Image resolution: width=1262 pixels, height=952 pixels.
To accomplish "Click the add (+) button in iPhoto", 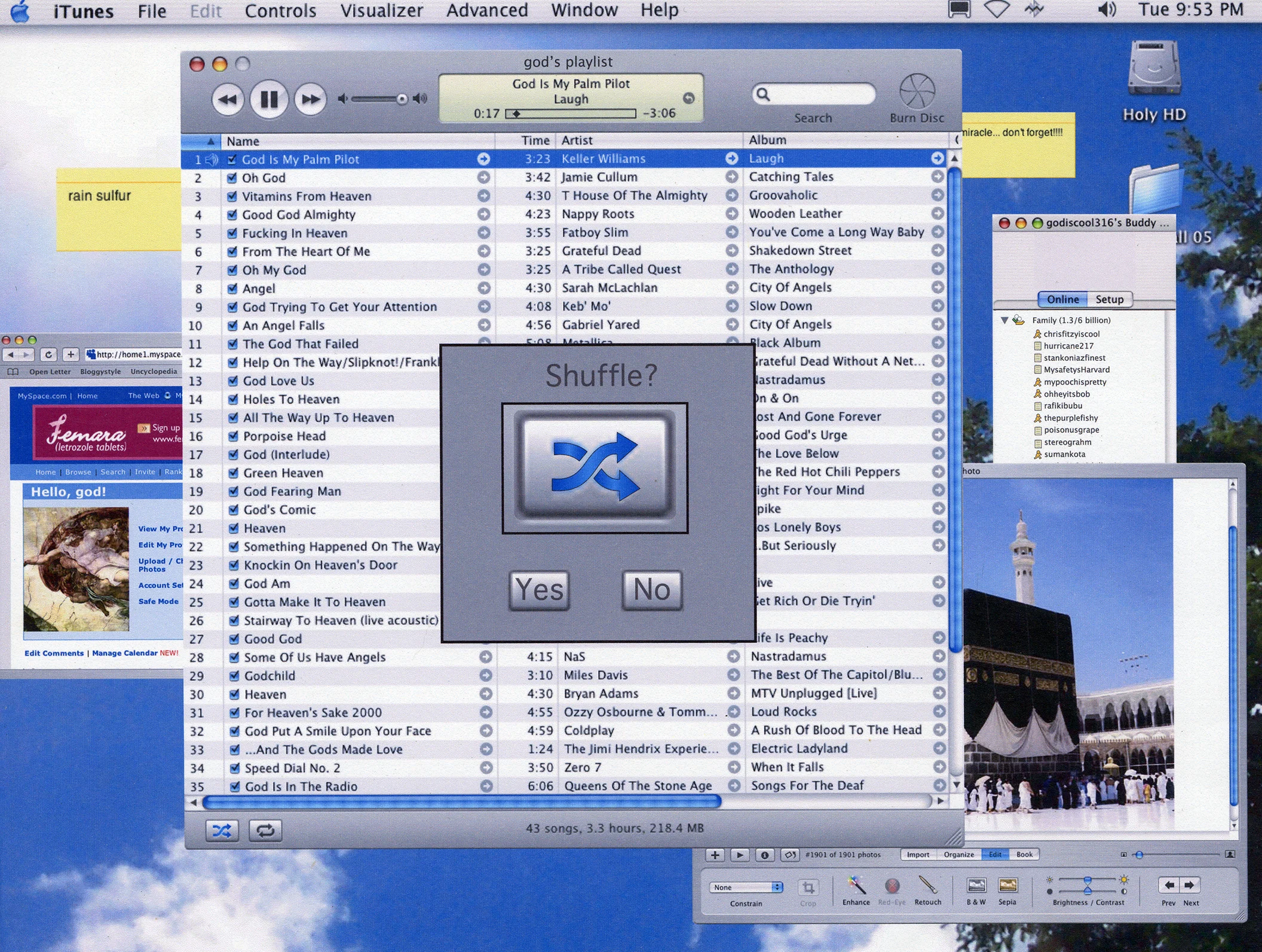I will pos(715,855).
